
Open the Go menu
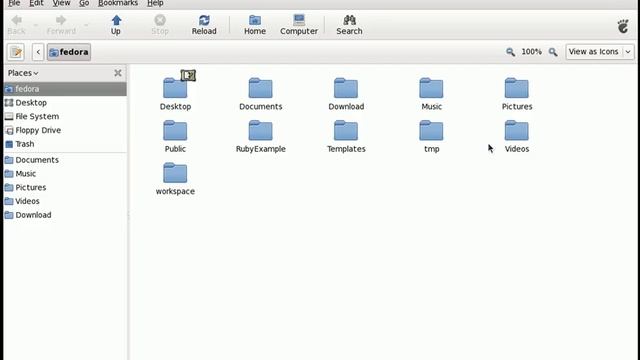point(84,3)
